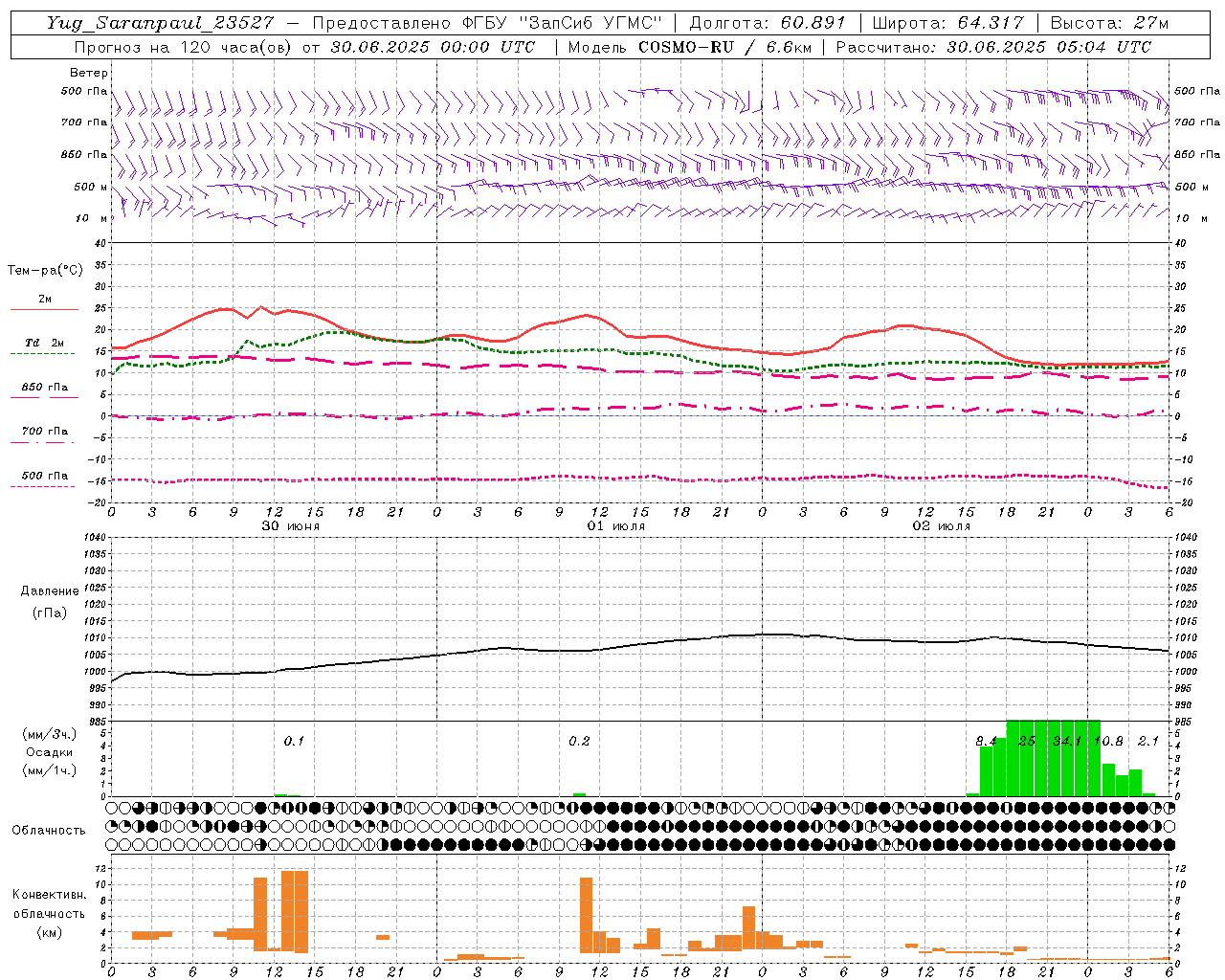Select the date label 02 июля
This screenshot has width=1225, height=980.
(941, 526)
